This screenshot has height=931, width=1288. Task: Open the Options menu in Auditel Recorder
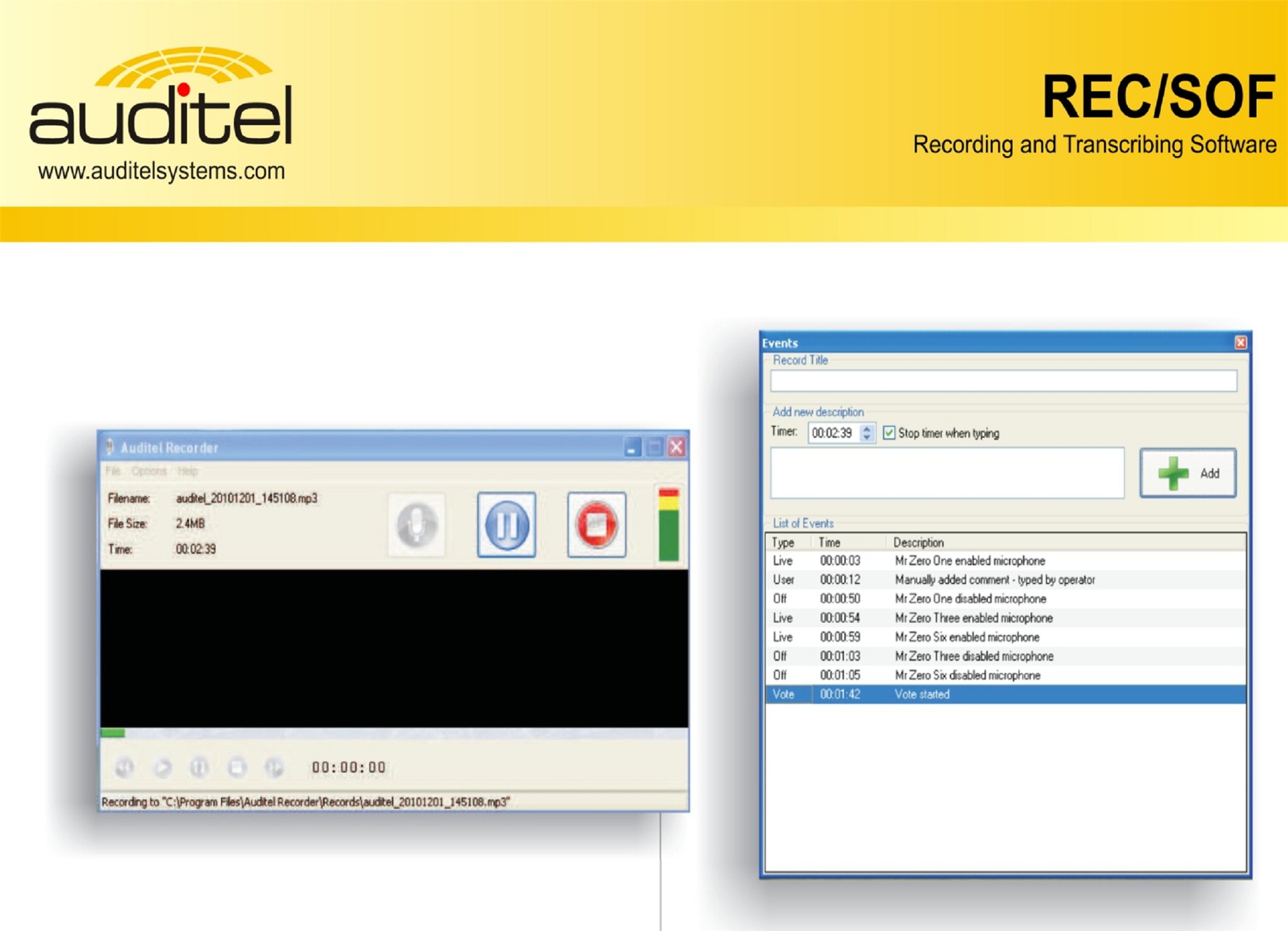coord(149,471)
